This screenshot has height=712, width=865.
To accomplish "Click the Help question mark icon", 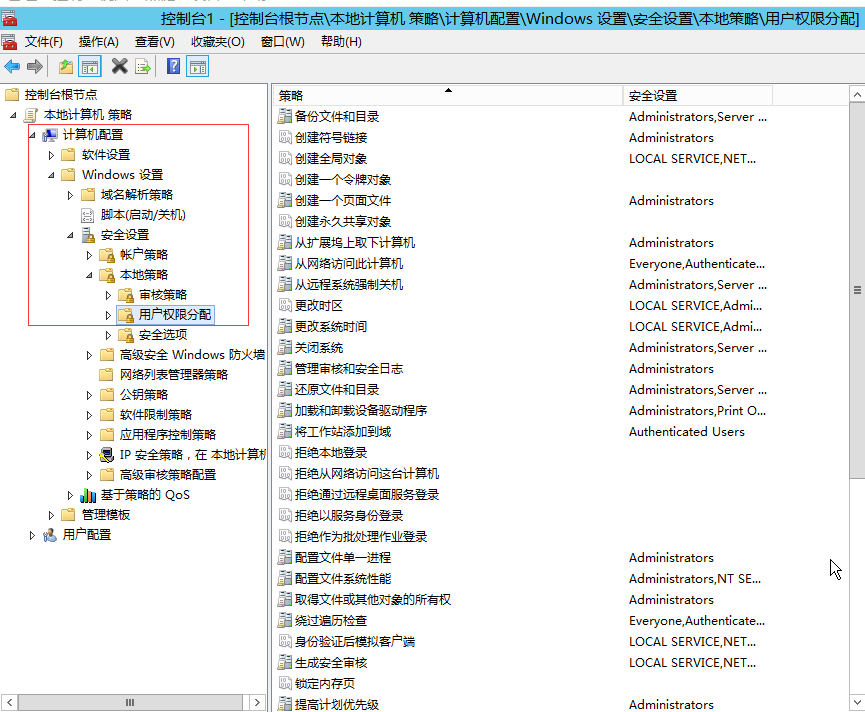I will (x=173, y=67).
